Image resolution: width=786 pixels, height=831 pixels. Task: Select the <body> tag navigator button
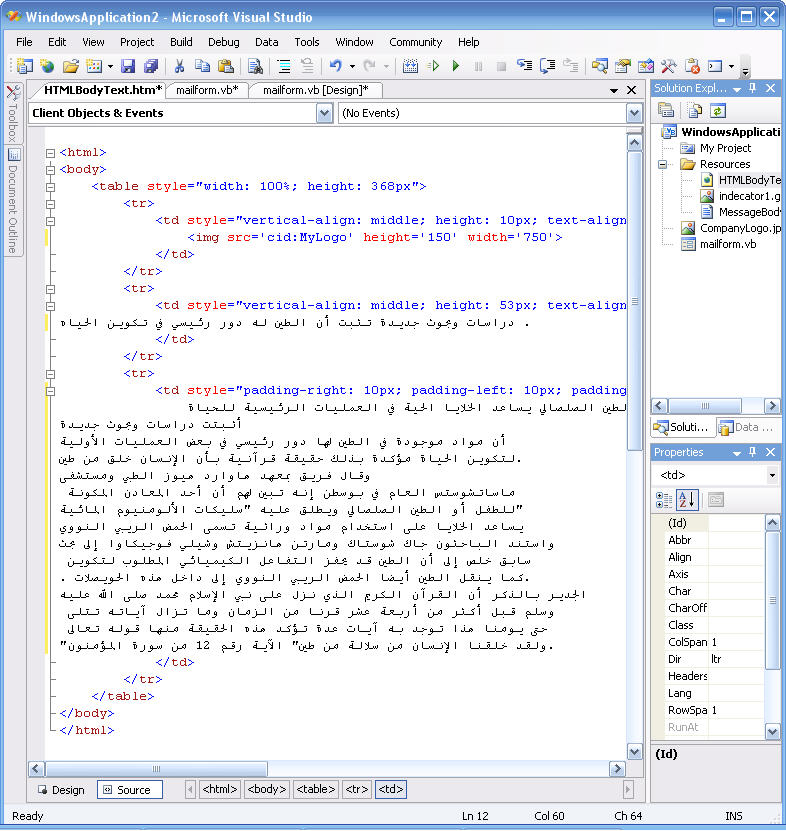pos(267,790)
